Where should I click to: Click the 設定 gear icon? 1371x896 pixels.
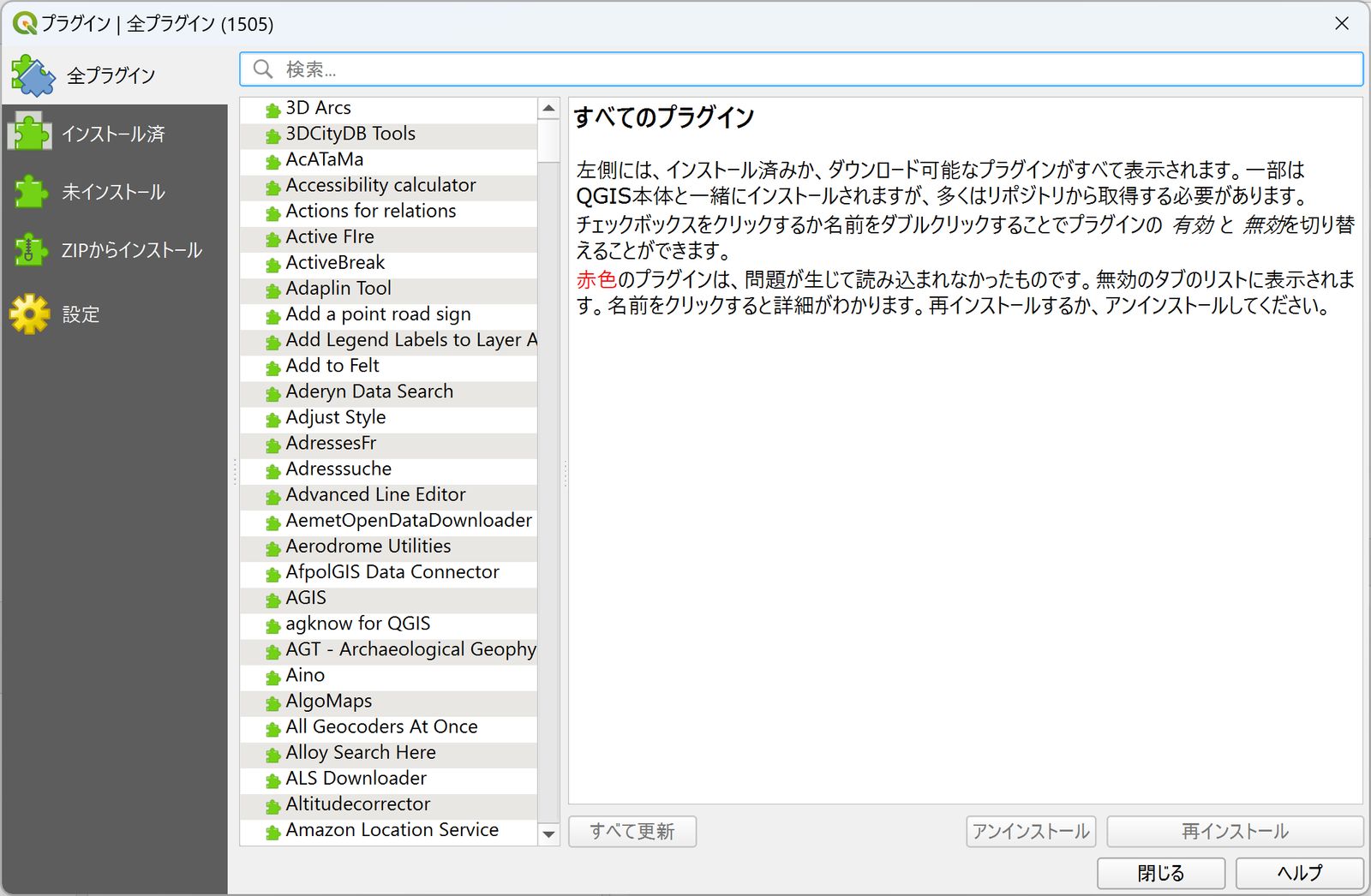pyautogui.click(x=30, y=314)
